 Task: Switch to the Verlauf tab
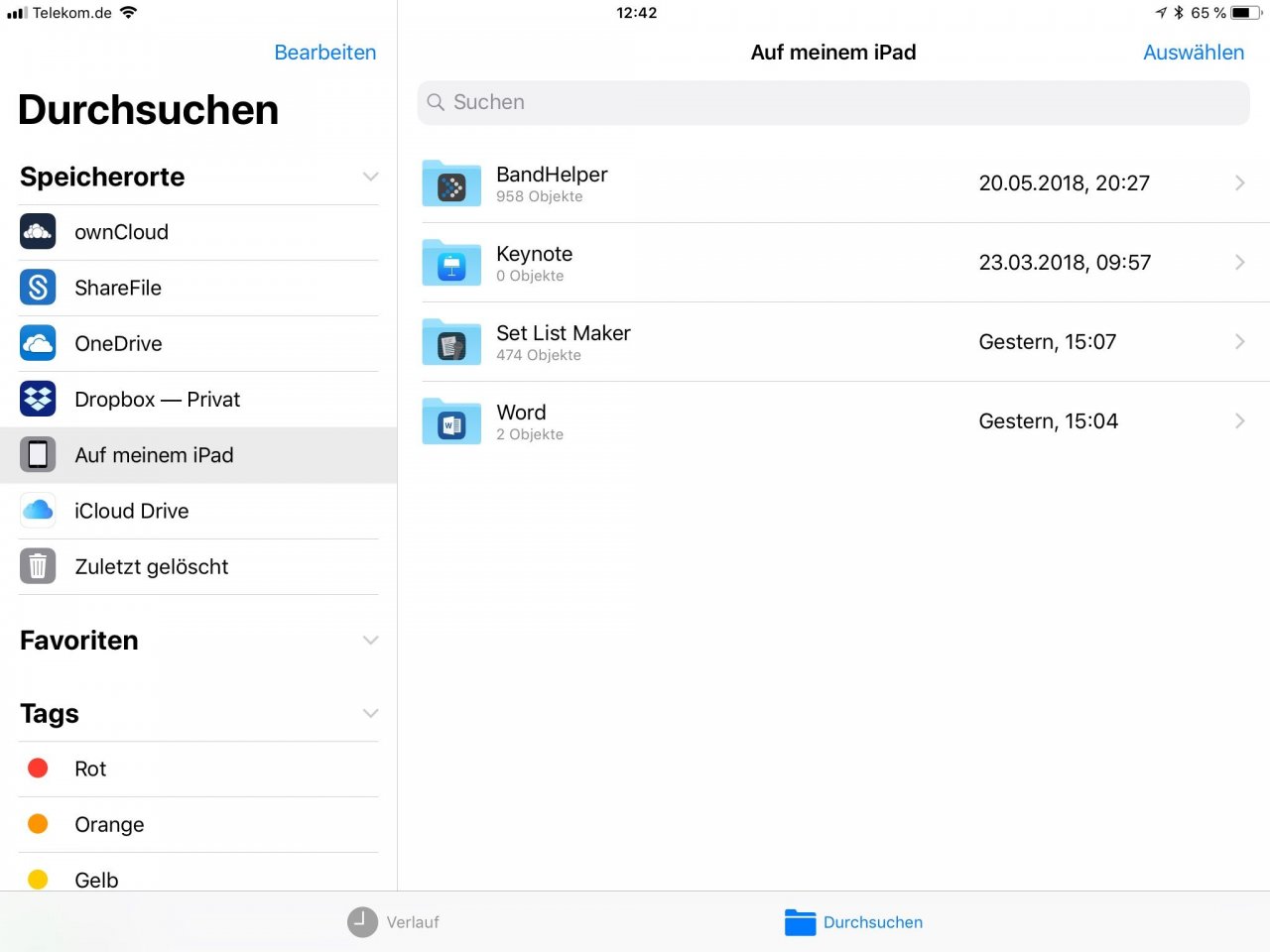tap(393, 922)
